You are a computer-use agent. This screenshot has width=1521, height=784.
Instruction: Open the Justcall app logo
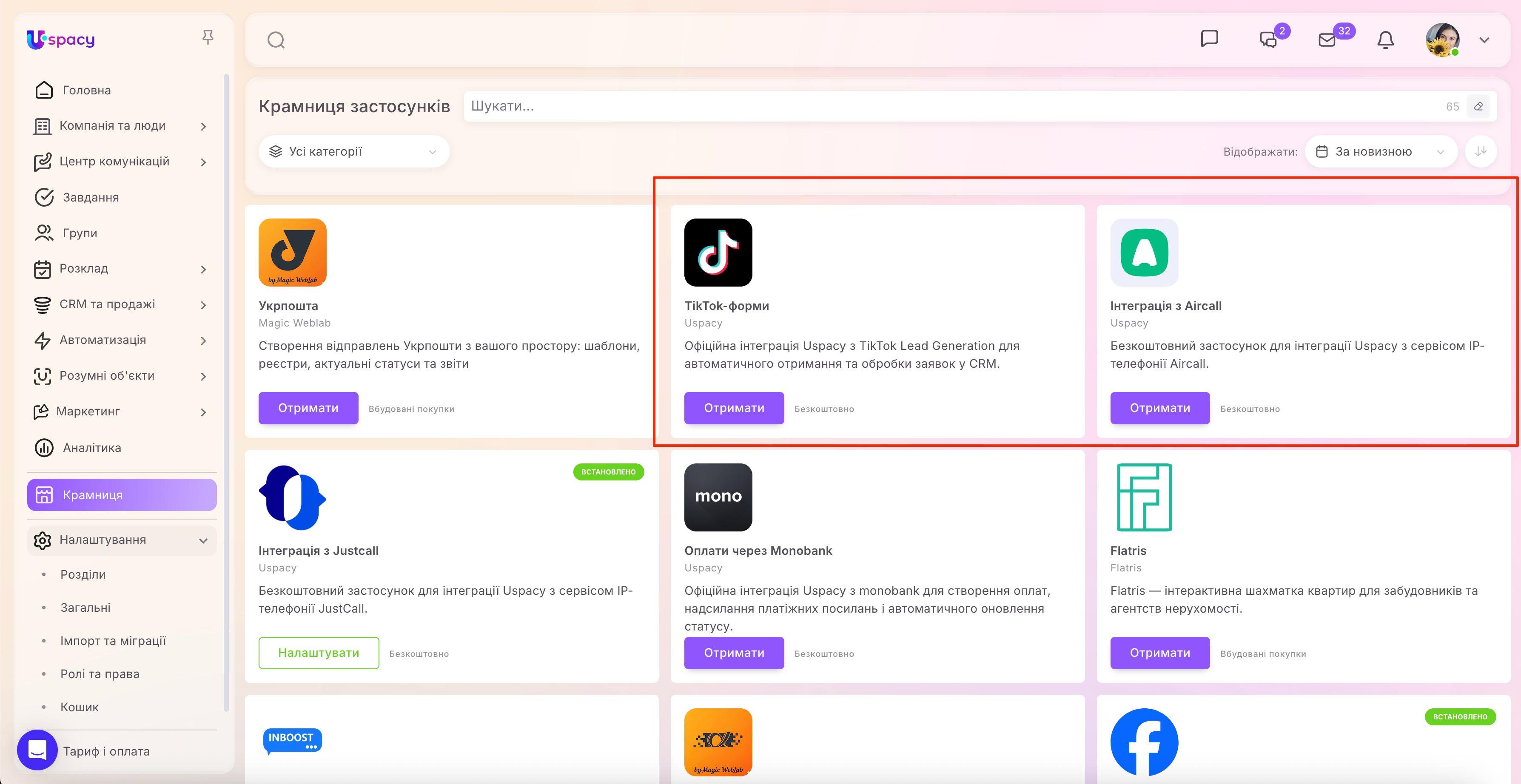(x=292, y=497)
